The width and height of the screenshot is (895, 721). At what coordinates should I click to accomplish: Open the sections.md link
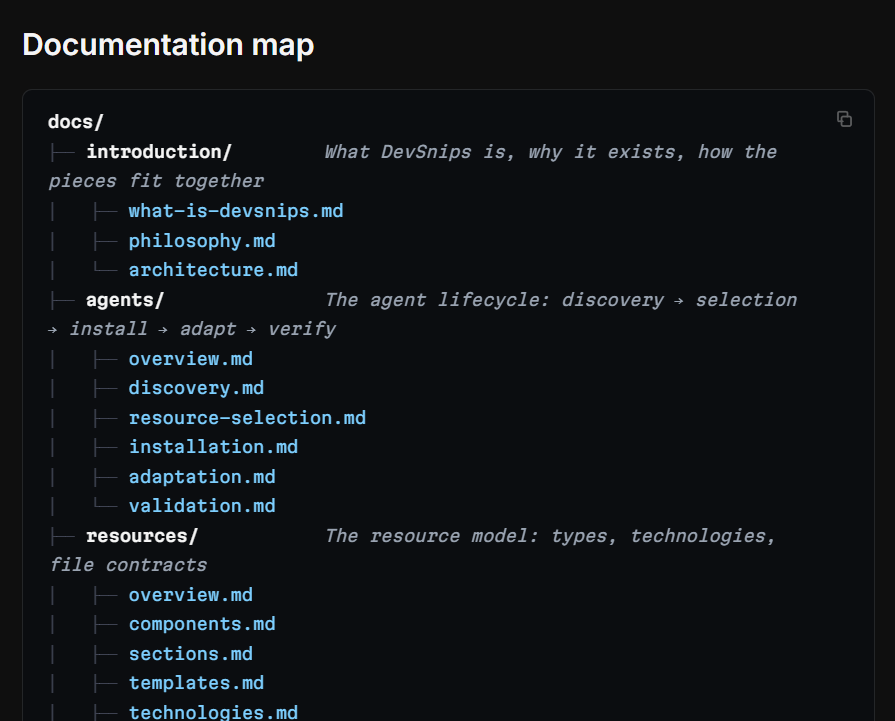(191, 654)
